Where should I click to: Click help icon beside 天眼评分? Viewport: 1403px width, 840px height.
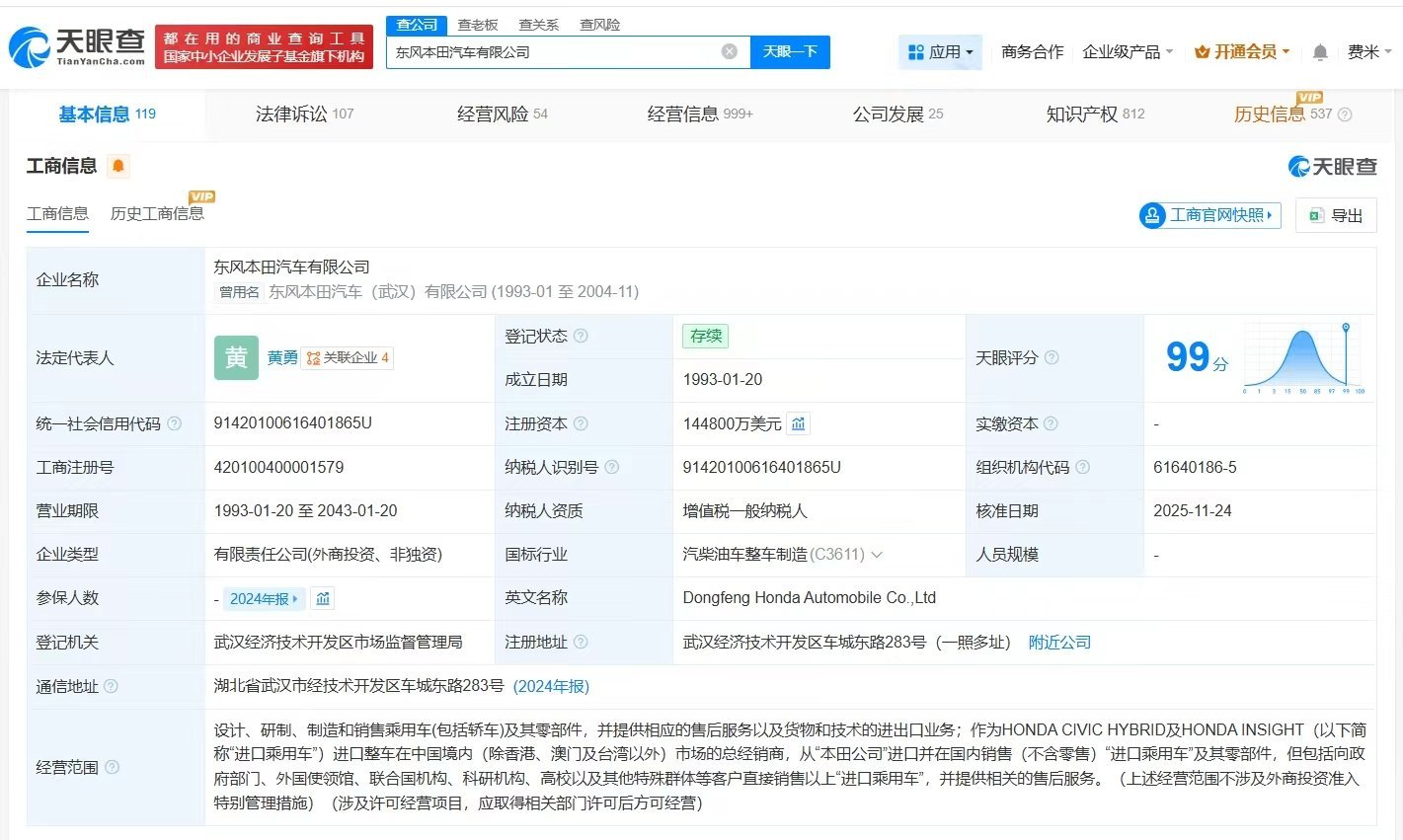(1052, 357)
